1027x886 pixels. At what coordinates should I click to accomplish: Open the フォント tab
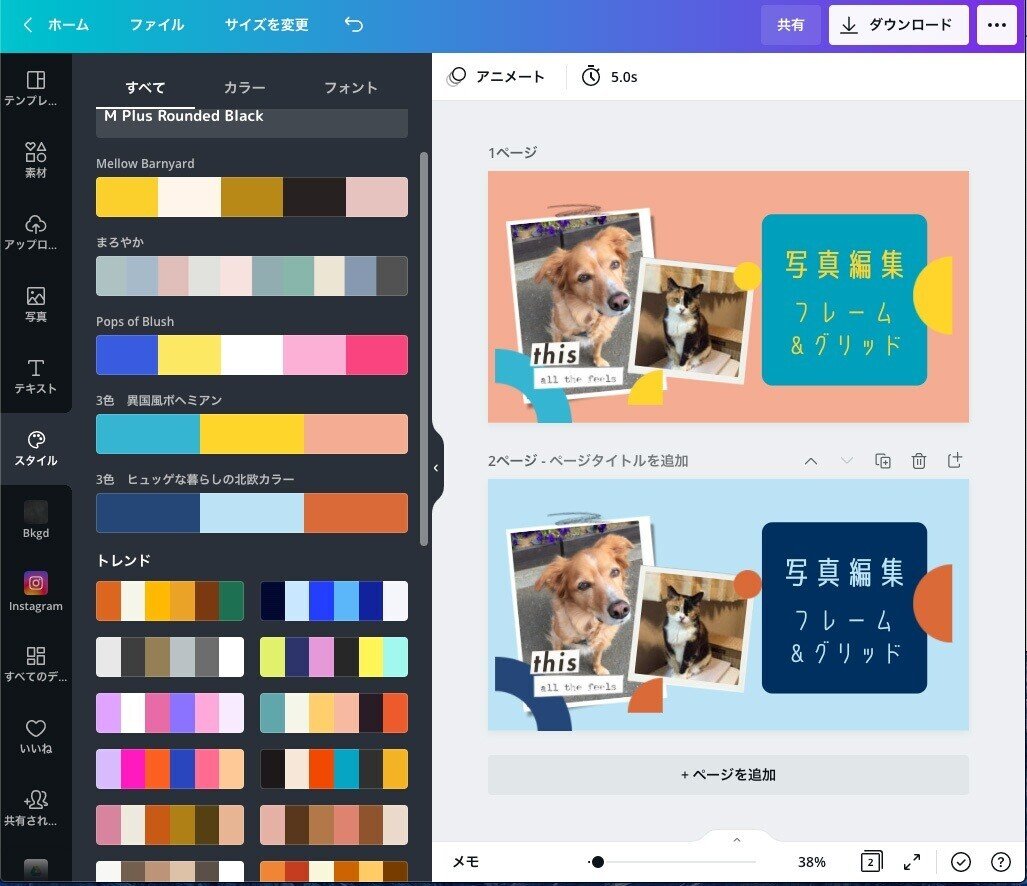click(351, 88)
